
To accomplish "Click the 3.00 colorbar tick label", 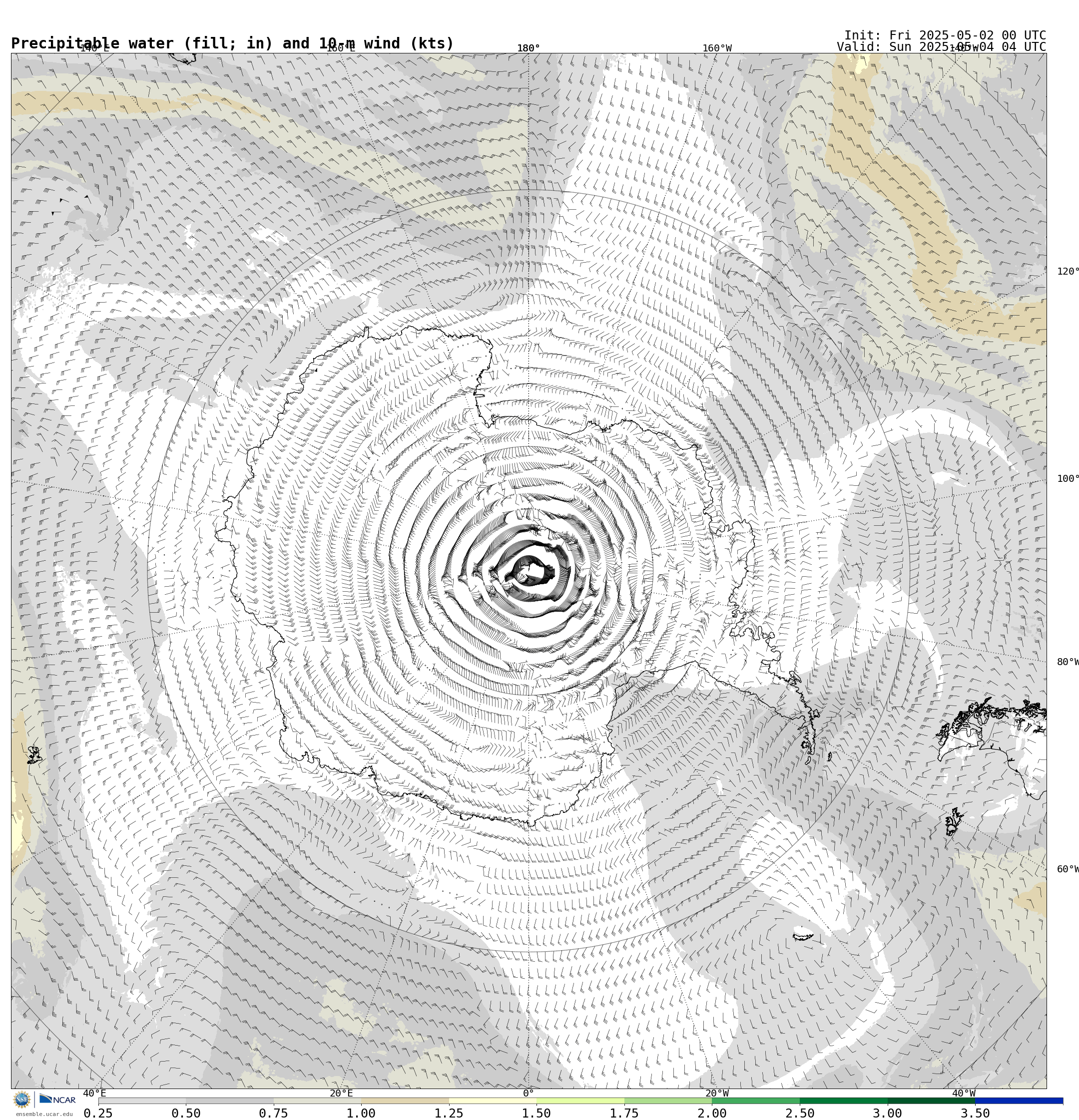I will tap(888, 1114).
